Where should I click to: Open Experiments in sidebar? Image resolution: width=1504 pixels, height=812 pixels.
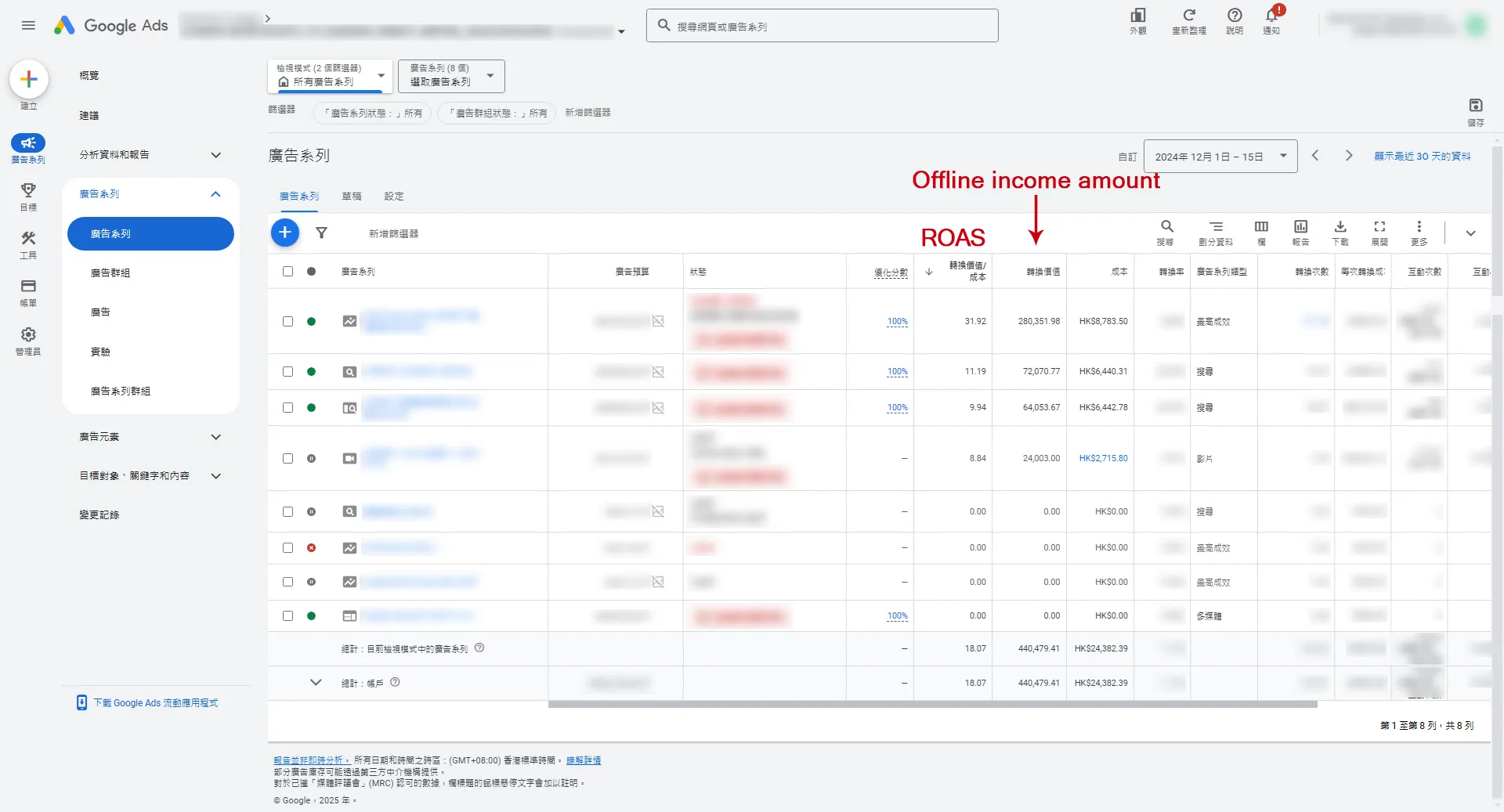point(100,352)
